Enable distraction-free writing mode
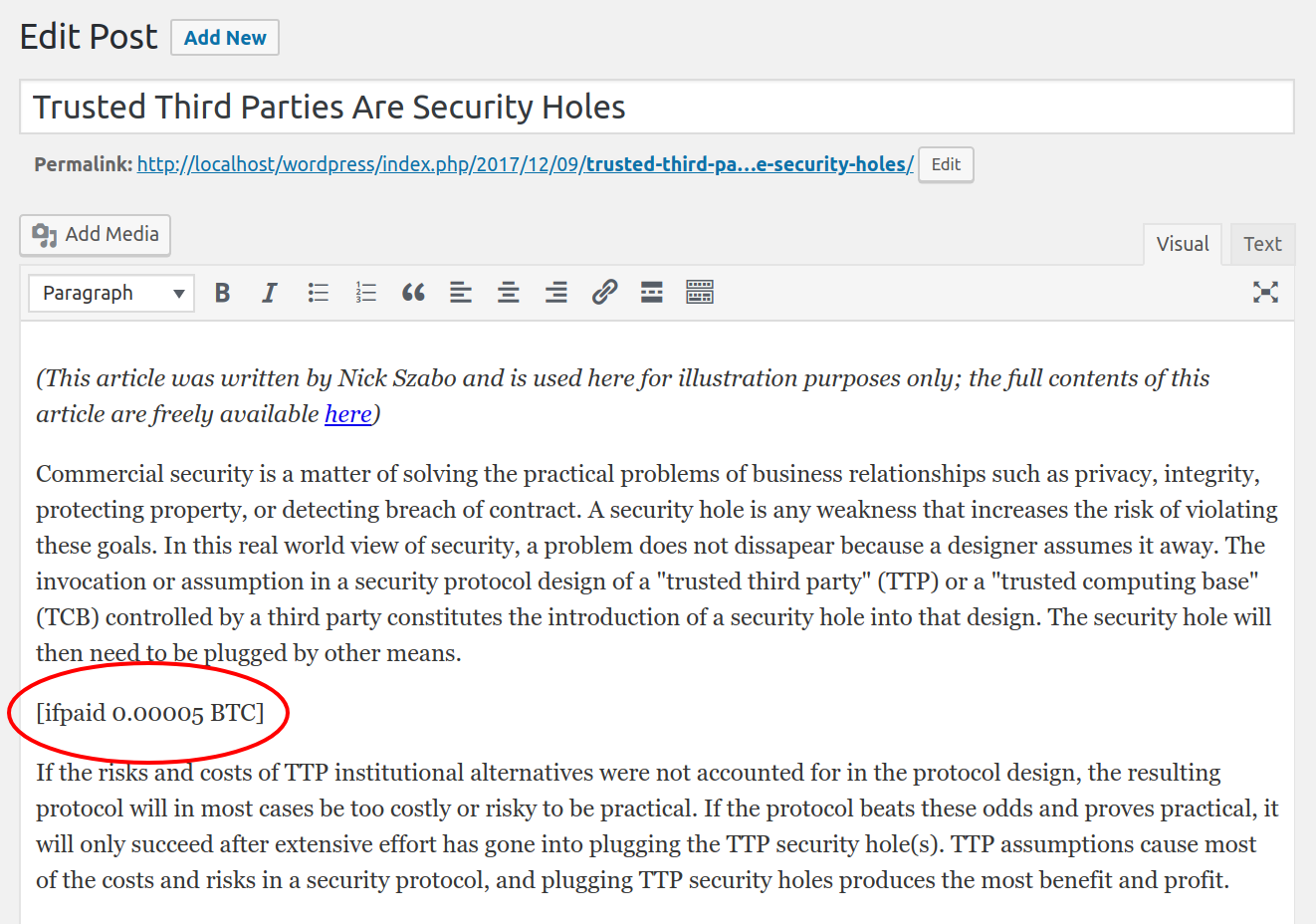 1265,293
